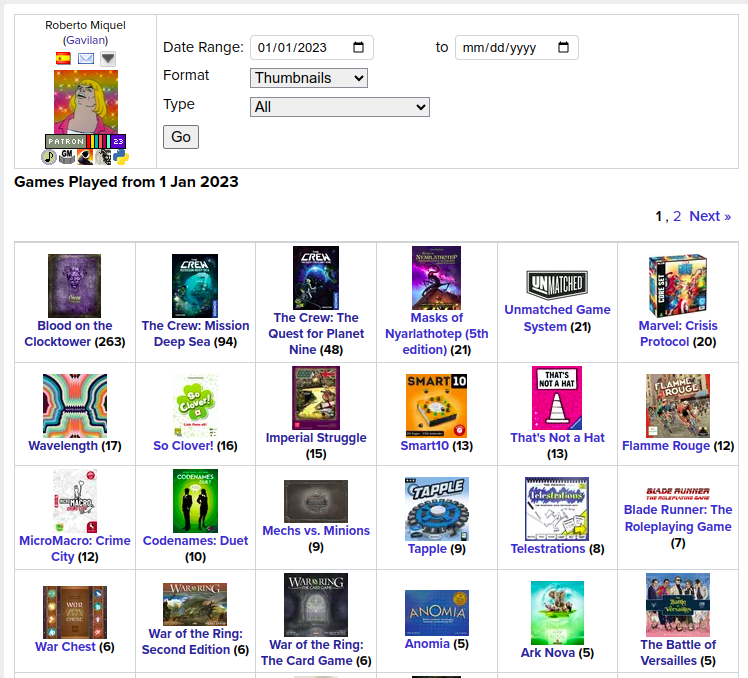
Task: Open Mechs vs. Minions title link
Action: tap(316, 531)
